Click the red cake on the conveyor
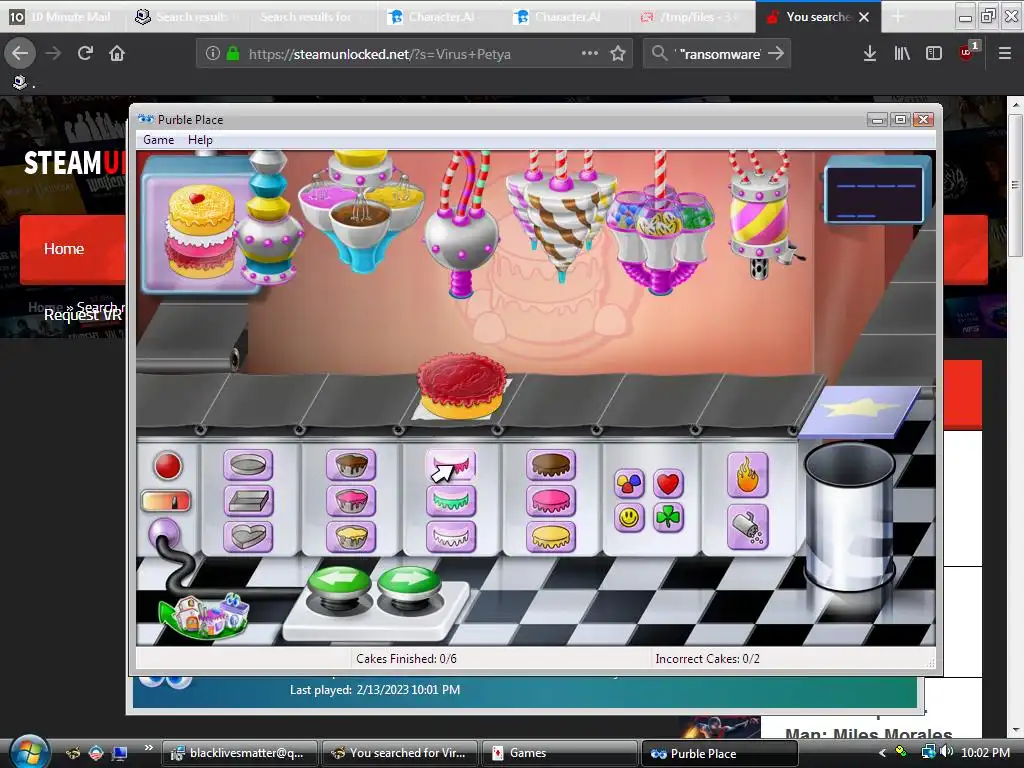 click(x=462, y=385)
